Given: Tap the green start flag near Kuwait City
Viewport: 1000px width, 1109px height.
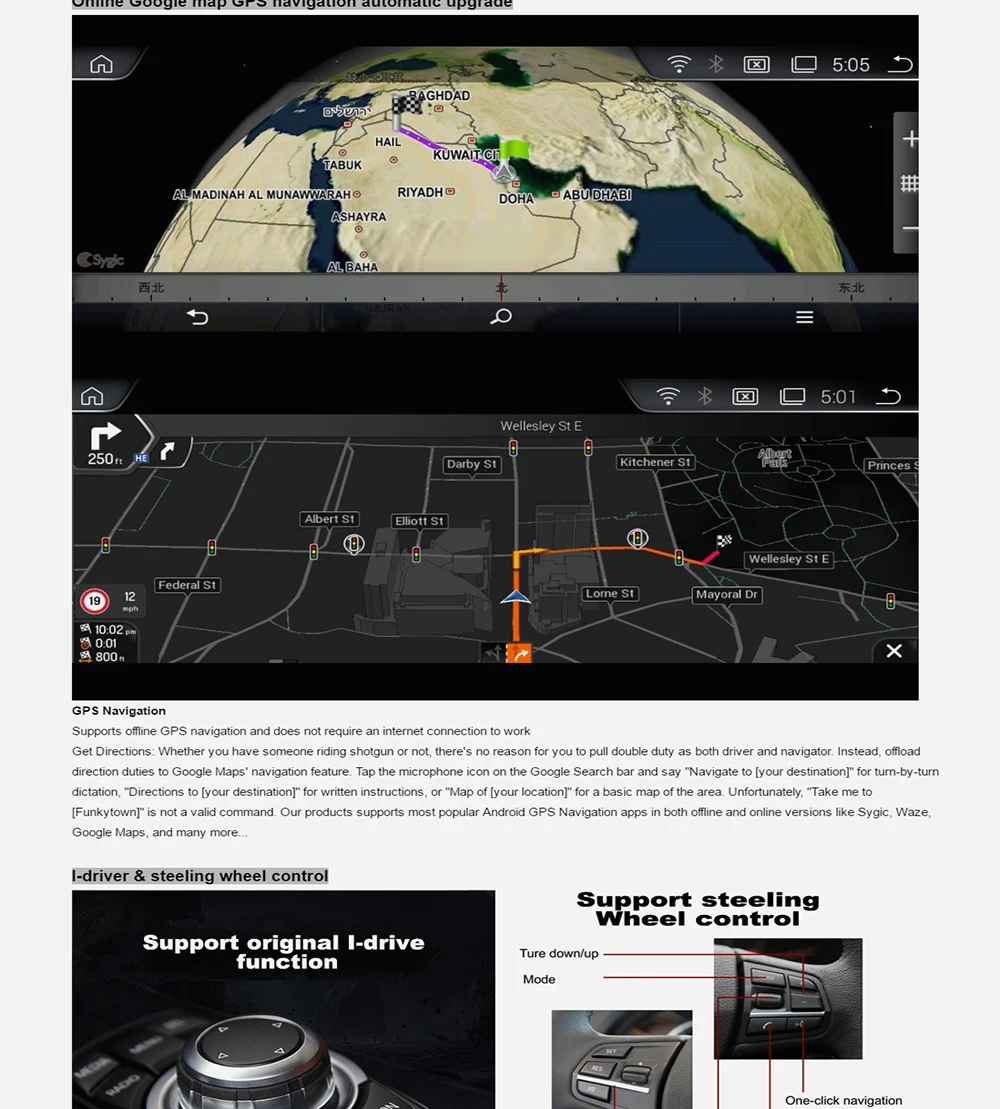Looking at the screenshot, I should point(513,150).
